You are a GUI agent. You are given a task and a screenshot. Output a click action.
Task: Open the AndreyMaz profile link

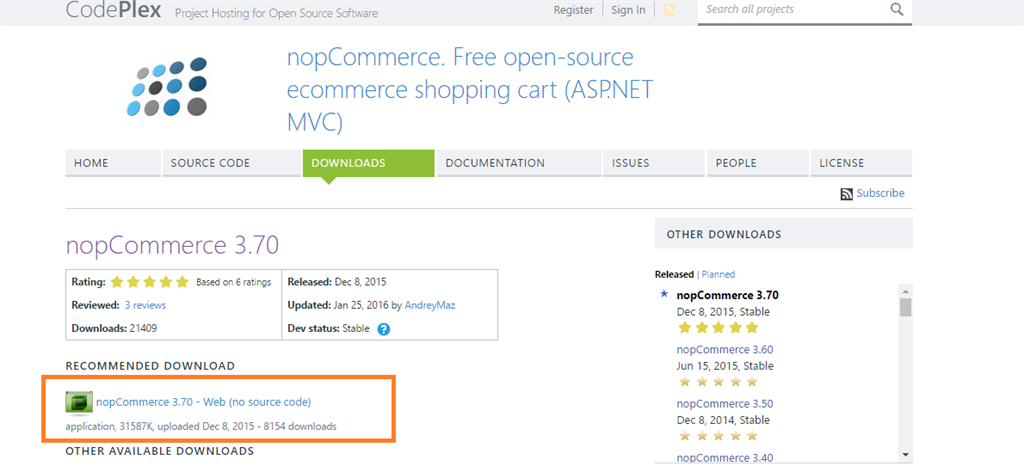(x=429, y=305)
